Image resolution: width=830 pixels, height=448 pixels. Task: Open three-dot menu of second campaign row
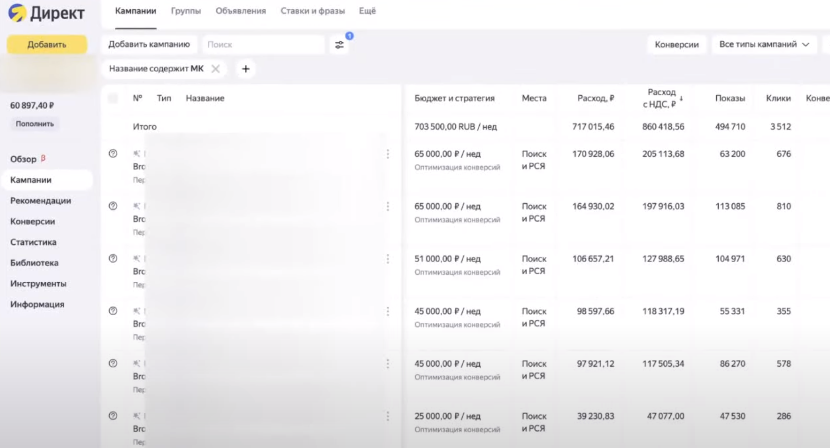pyautogui.click(x=388, y=206)
